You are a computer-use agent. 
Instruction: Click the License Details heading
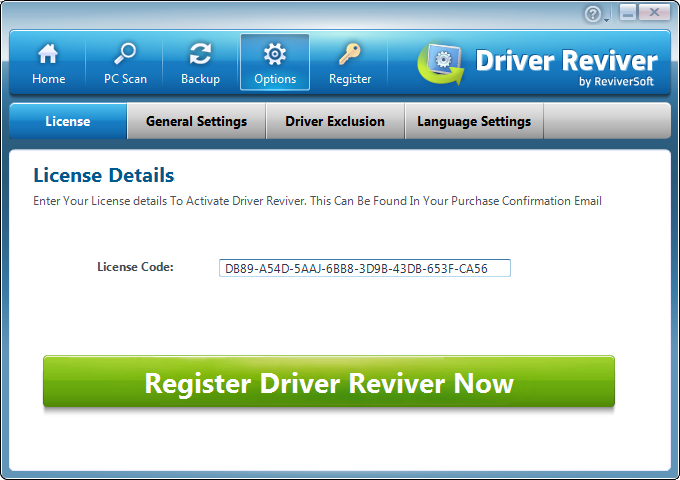pyautogui.click(x=104, y=176)
